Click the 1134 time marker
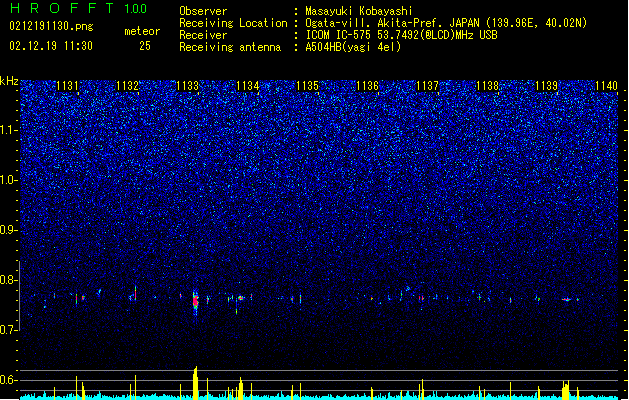Screen dimensions: 629x400 tap(248, 86)
